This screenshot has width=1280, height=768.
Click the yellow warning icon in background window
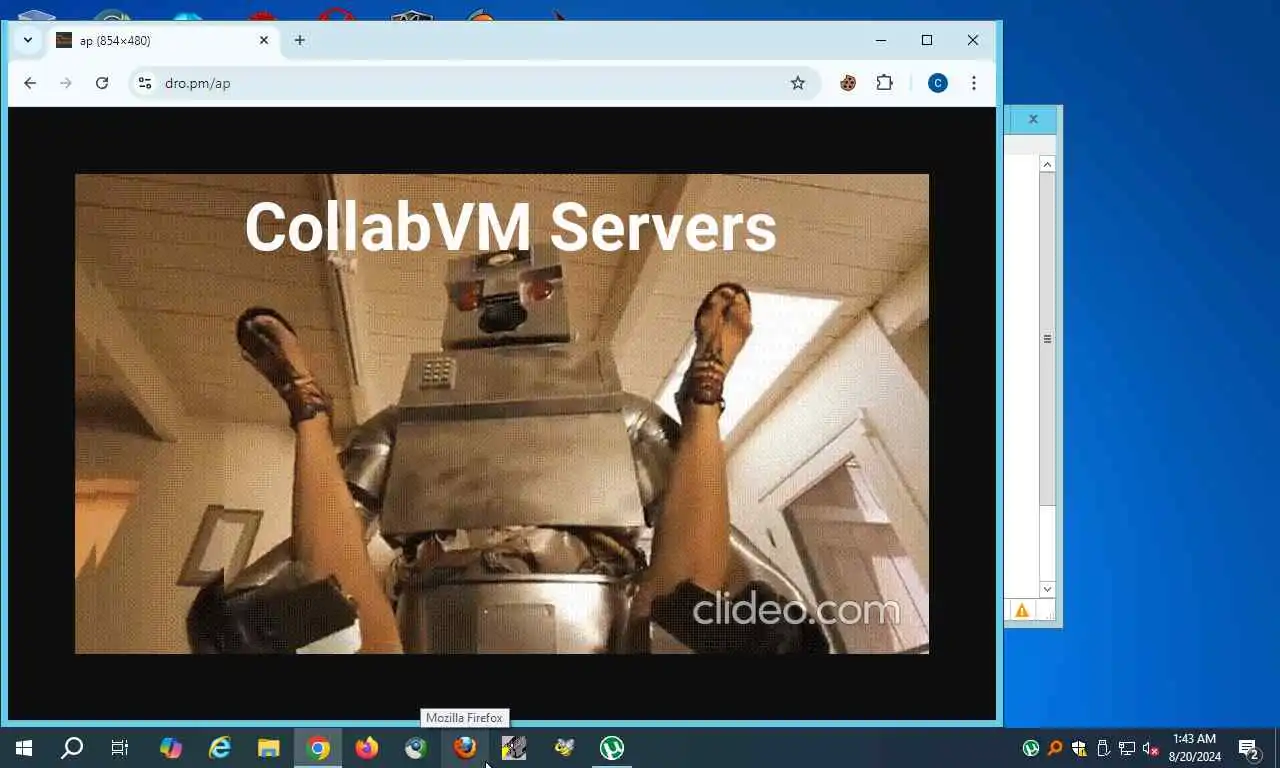[x=1022, y=610]
